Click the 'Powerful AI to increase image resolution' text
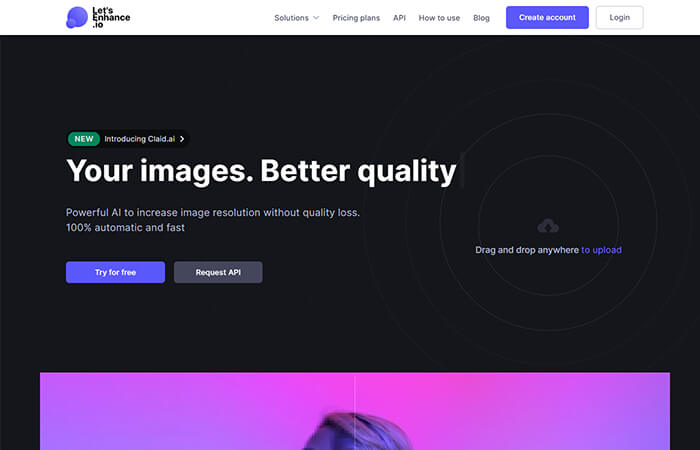The image size is (700, 450). tap(213, 212)
